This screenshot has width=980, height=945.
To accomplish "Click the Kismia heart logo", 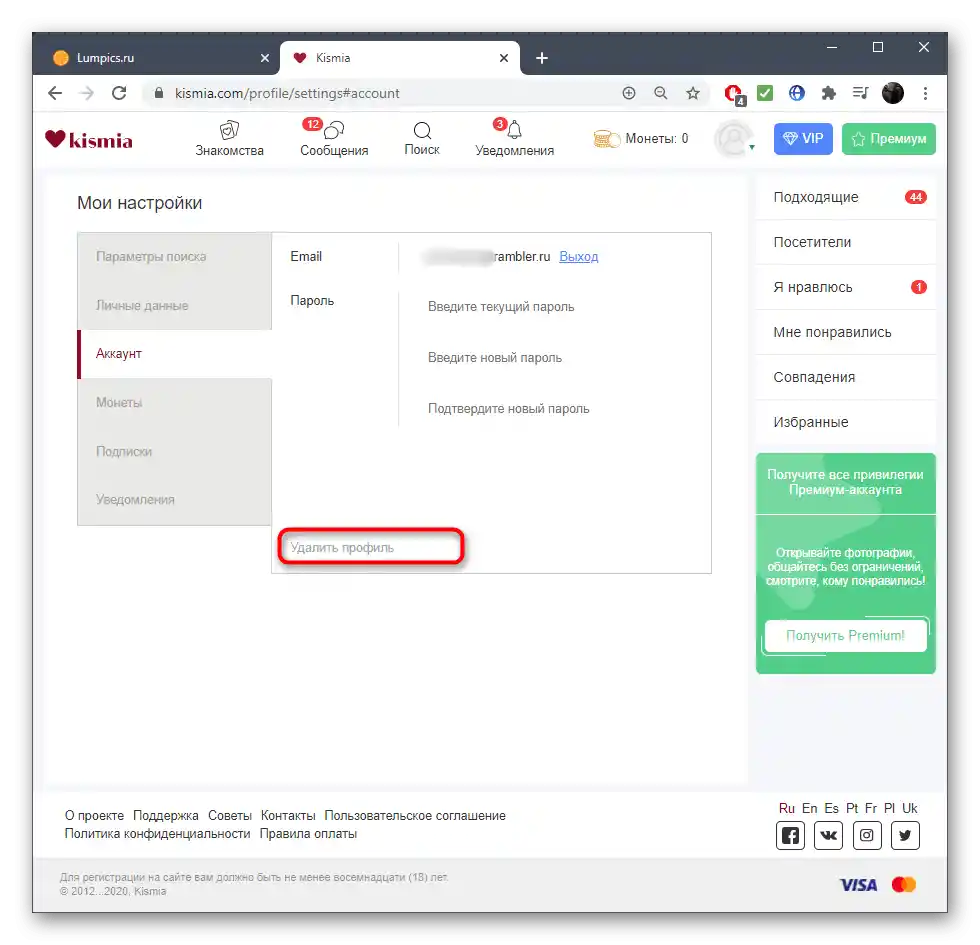I will [x=89, y=139].
